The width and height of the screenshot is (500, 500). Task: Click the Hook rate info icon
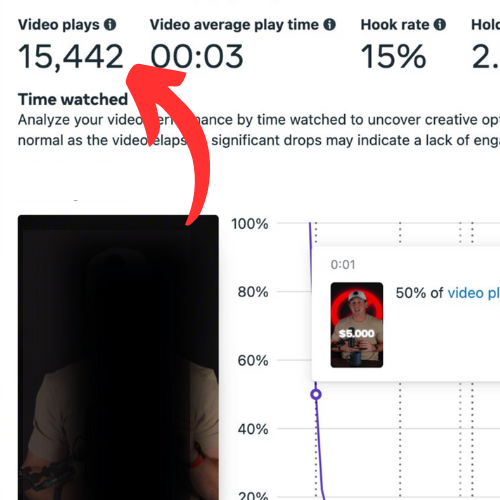pyautogui.click(x=440, y=25)
